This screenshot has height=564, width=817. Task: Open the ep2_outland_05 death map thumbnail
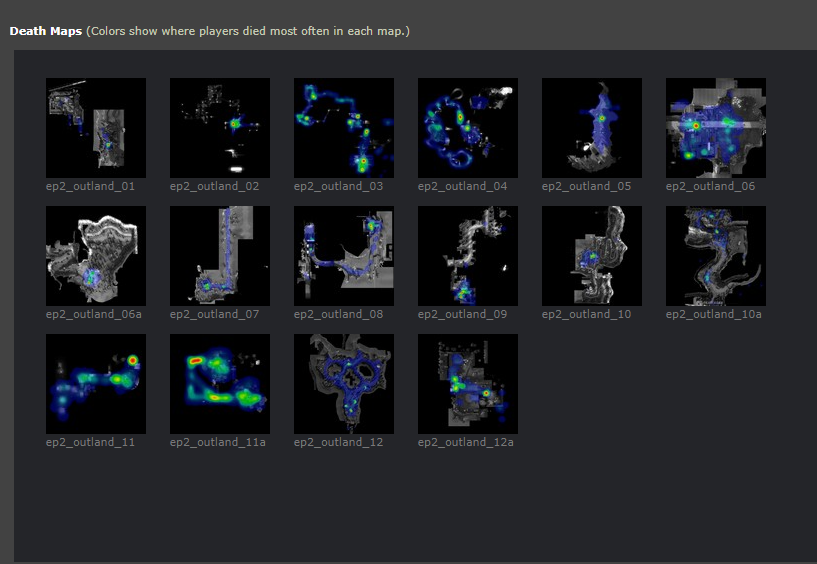click(x=592, y=128)
